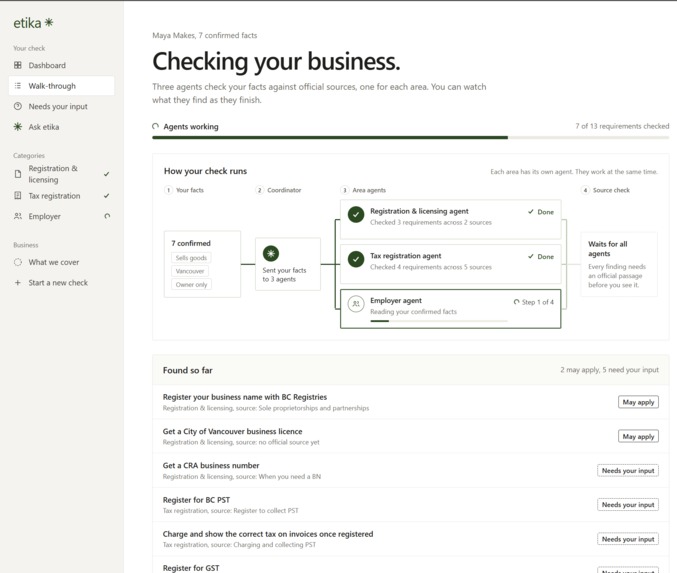Click the Walk-through list icon
The height and width of the screenshot is (573, 677).
18,86
